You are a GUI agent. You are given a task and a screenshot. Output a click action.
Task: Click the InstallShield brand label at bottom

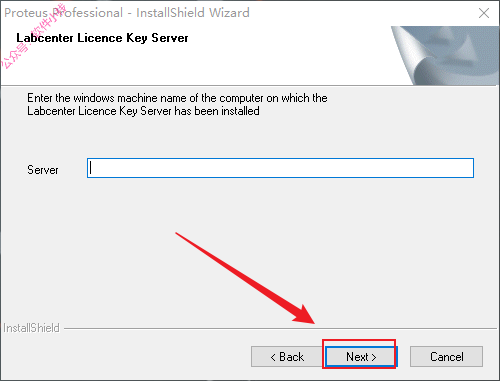tap(31, 328)
